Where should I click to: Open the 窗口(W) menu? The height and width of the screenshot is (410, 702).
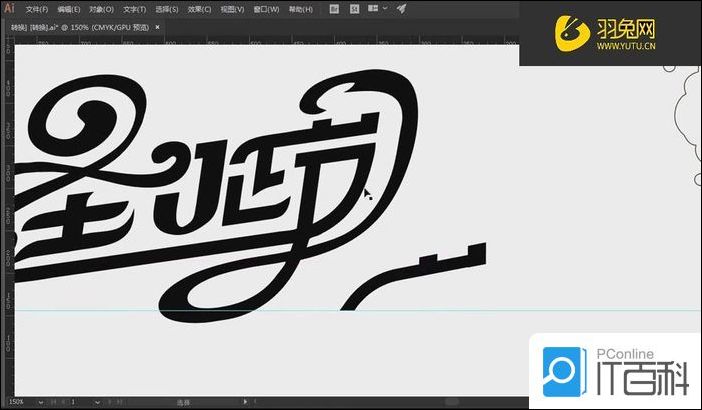click(266, 9)
